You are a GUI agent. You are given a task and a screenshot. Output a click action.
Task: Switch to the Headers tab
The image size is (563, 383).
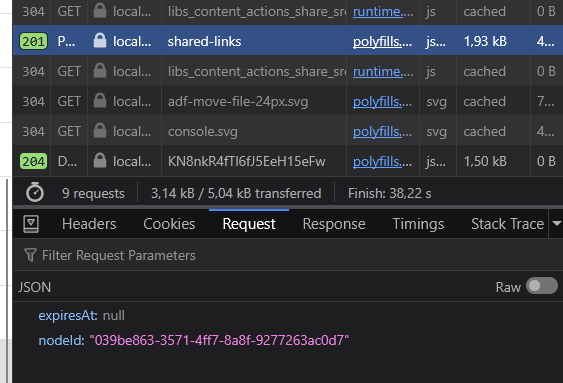pos(89,224)
